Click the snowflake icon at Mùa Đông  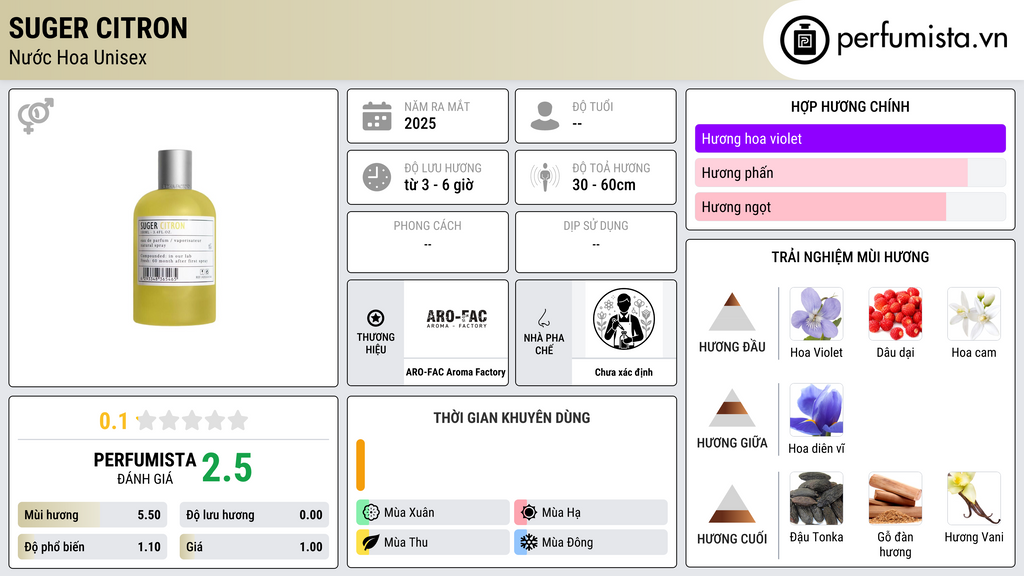pos(529,542)
